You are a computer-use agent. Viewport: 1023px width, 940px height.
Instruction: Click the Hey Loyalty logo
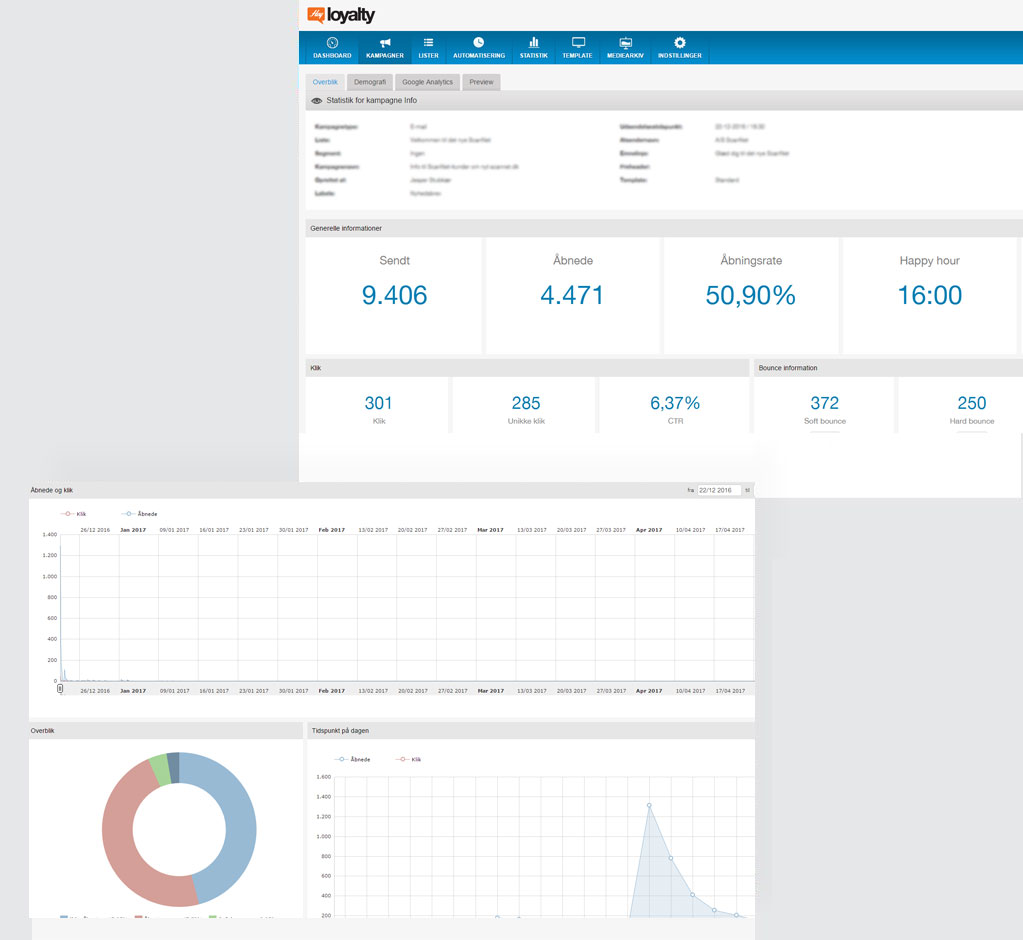341,14
